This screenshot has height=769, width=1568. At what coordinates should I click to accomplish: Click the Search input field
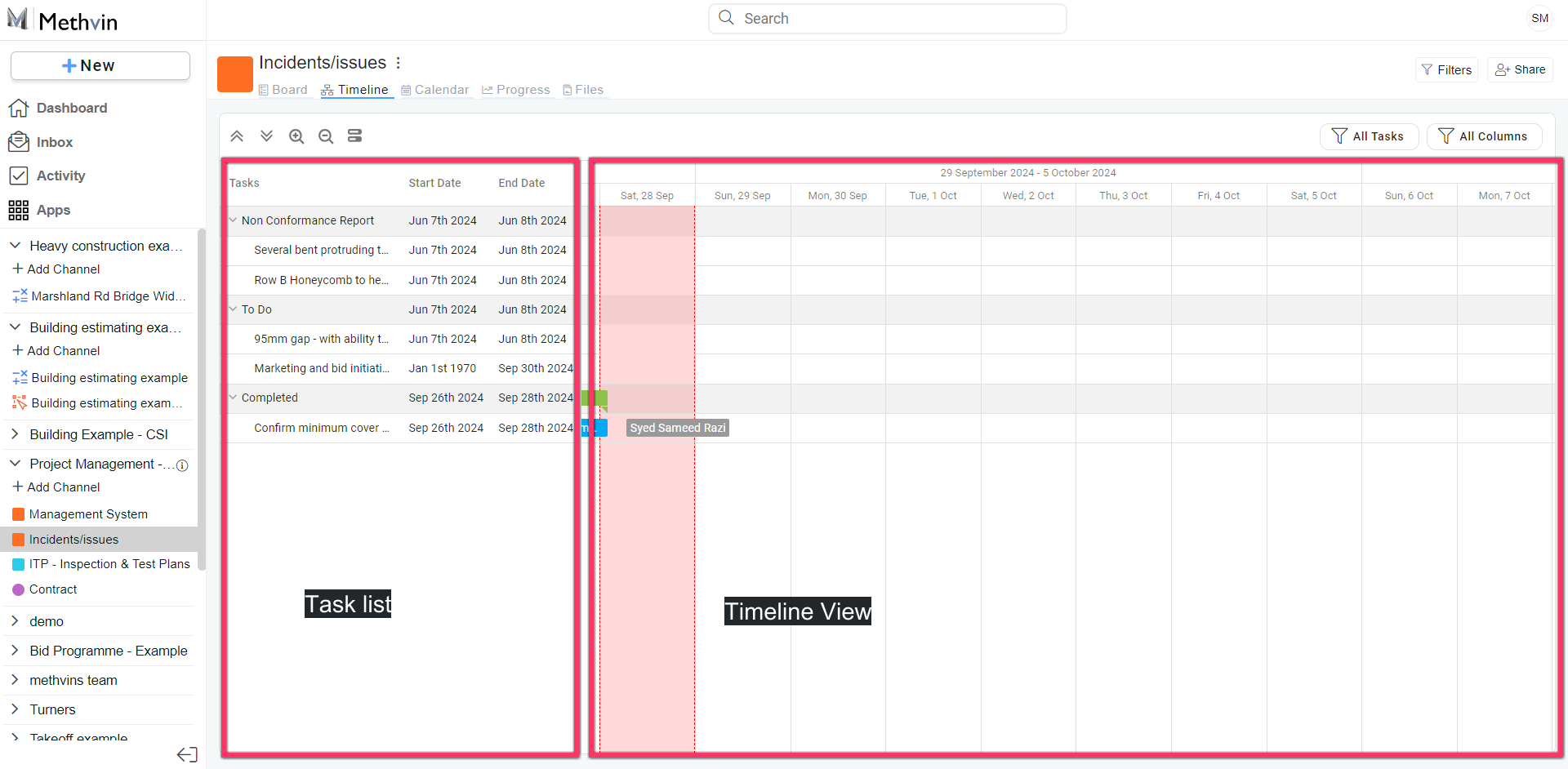pos(888,19)
